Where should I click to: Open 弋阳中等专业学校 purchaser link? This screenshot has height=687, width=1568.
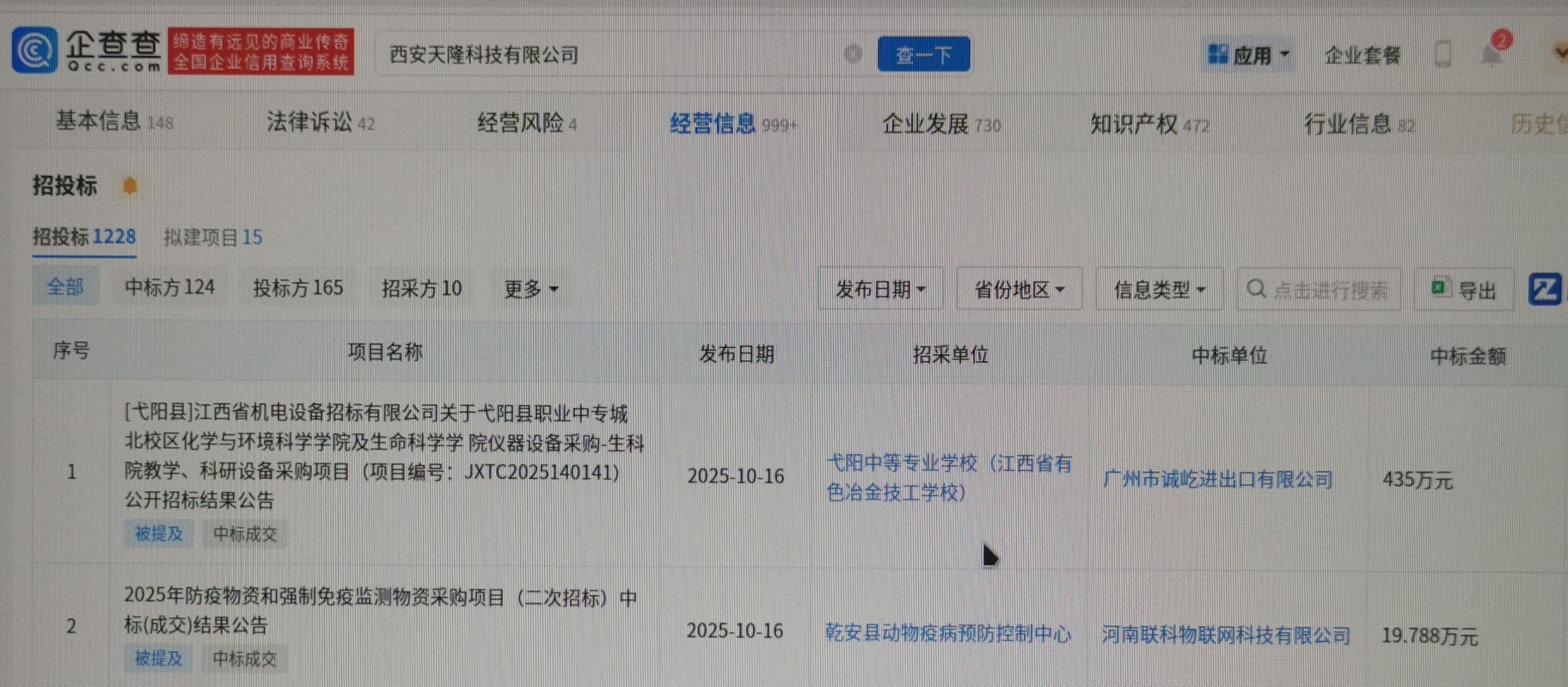pyautogui.click(x=949, y=477)
